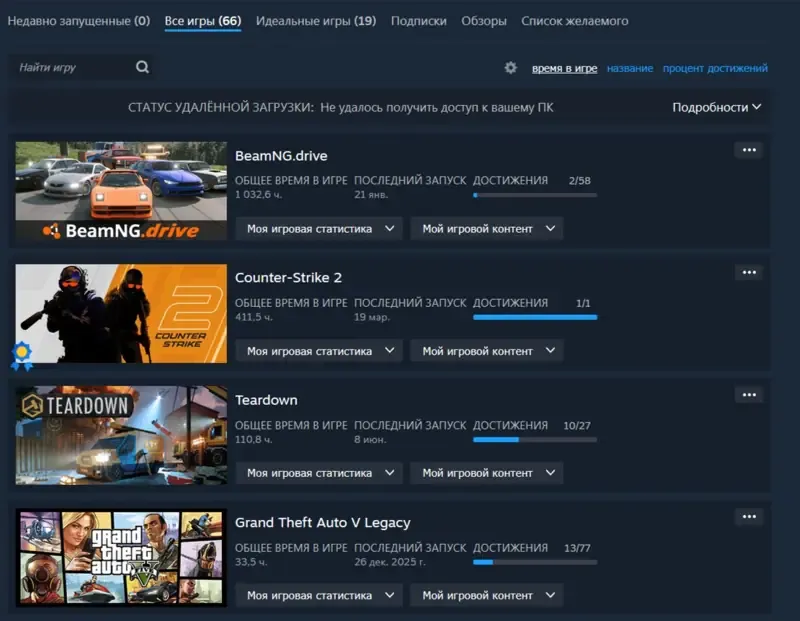This screenshot has height=621, width=800.
Task: Click the BeamNG.drive cover thumbnail
Action: pyautogui.click(x=121, y=191)
